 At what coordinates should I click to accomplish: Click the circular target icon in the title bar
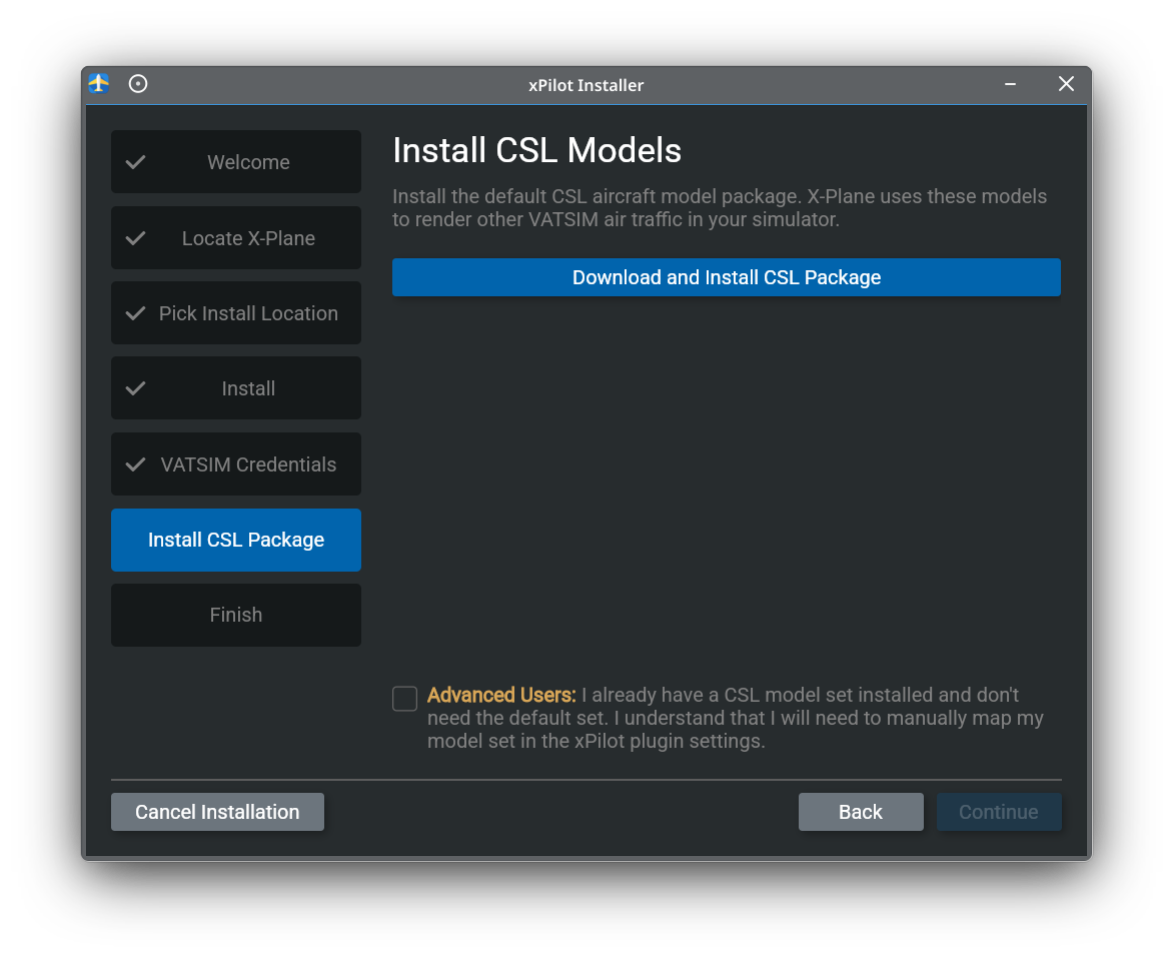[x=138, y=84]
